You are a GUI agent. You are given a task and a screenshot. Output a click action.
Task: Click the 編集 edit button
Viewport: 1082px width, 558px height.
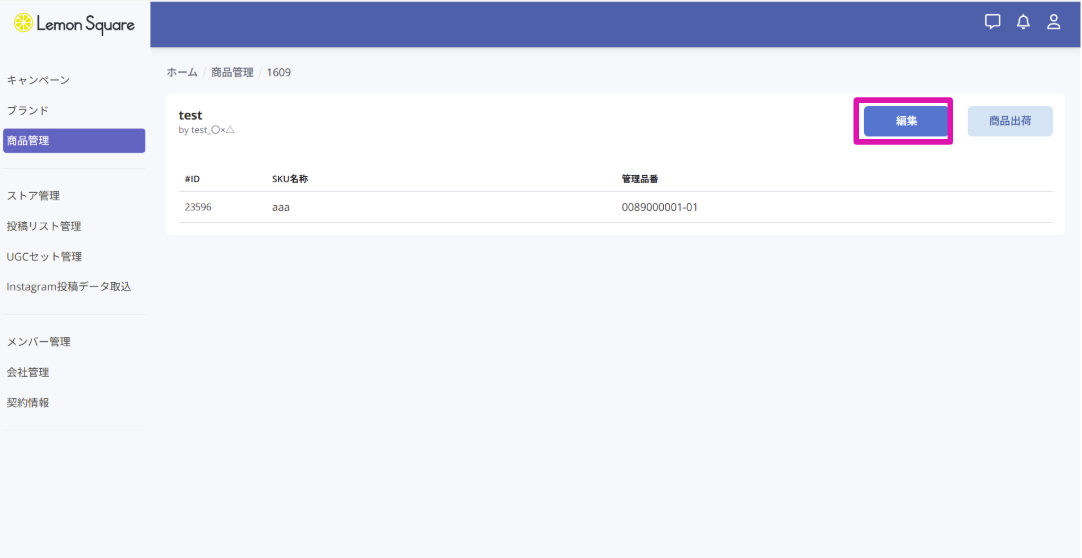click(x=906, y=121)
